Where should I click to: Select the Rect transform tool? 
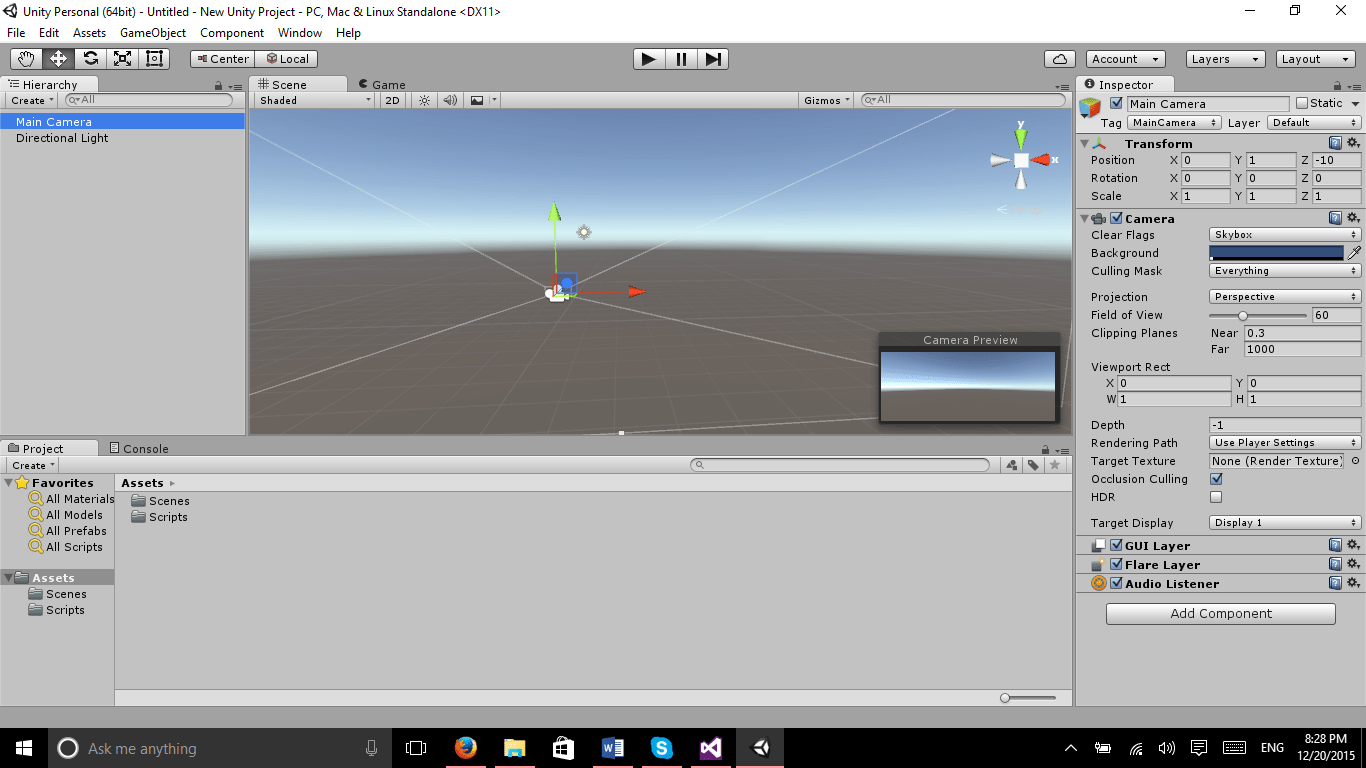(153, 58)
